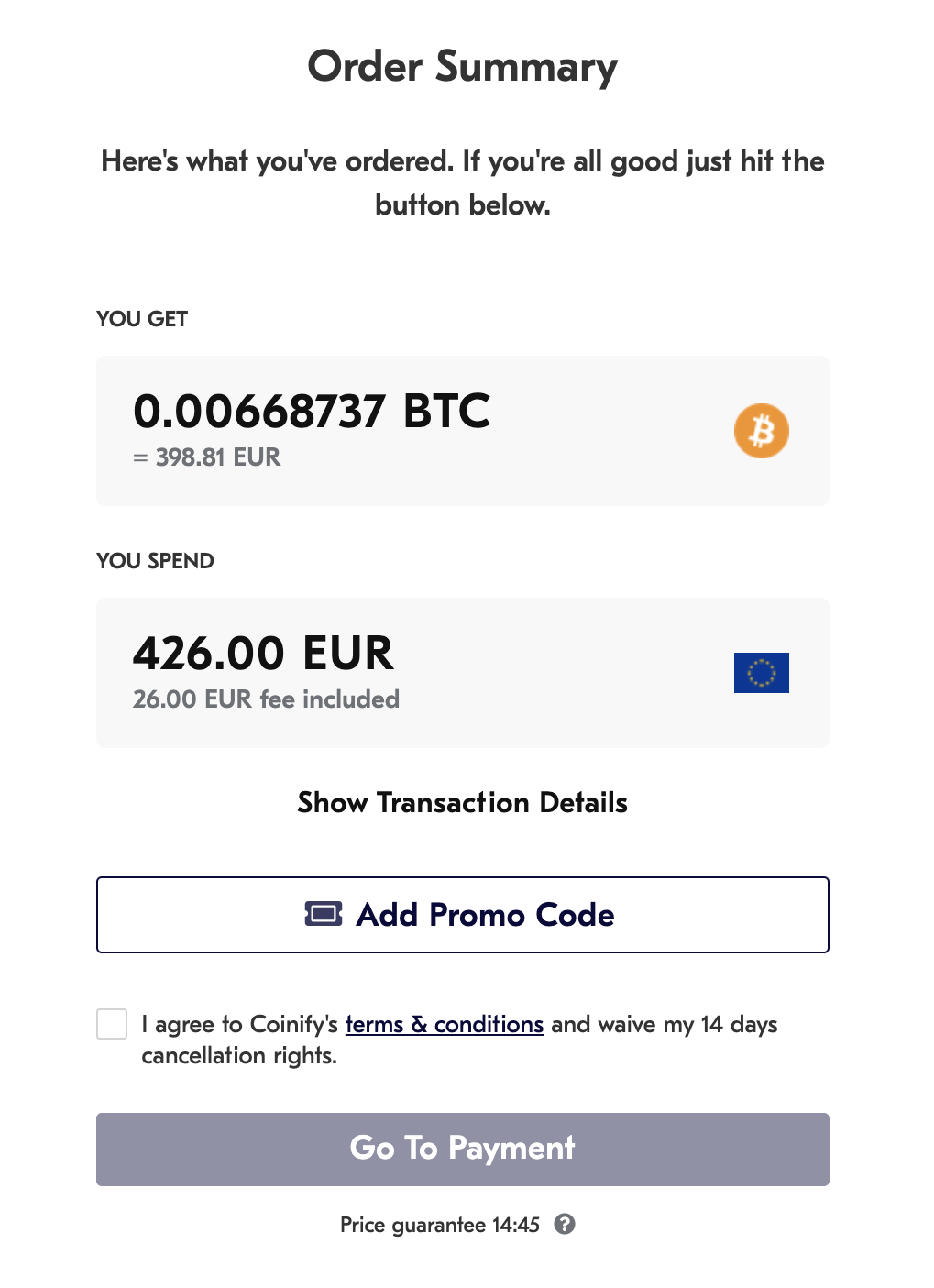Open Coinify's terms & conditions link
This screenshot has height=1288, width=934.
tap(444, 1024)
